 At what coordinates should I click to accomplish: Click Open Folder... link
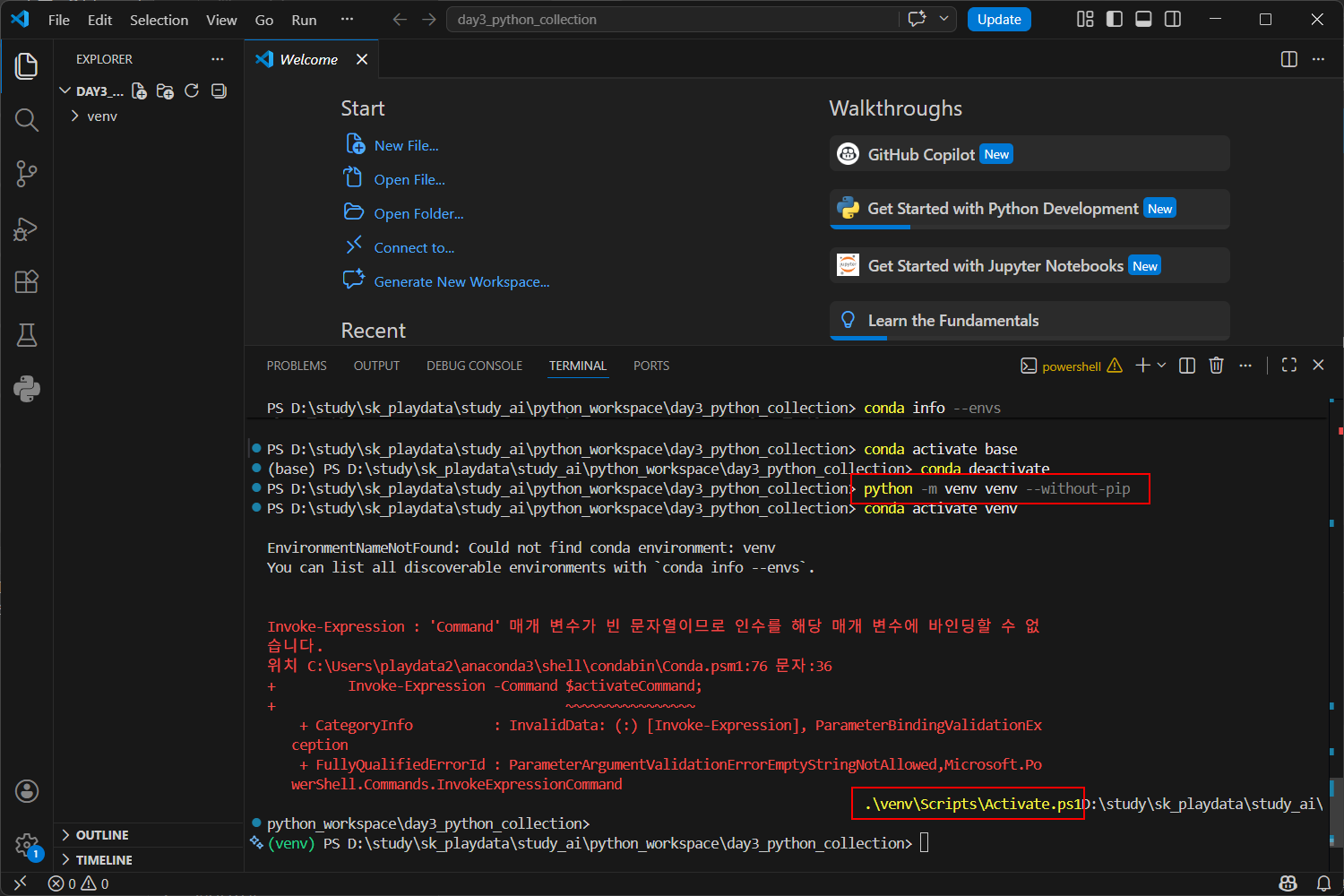tap(418, 213)
